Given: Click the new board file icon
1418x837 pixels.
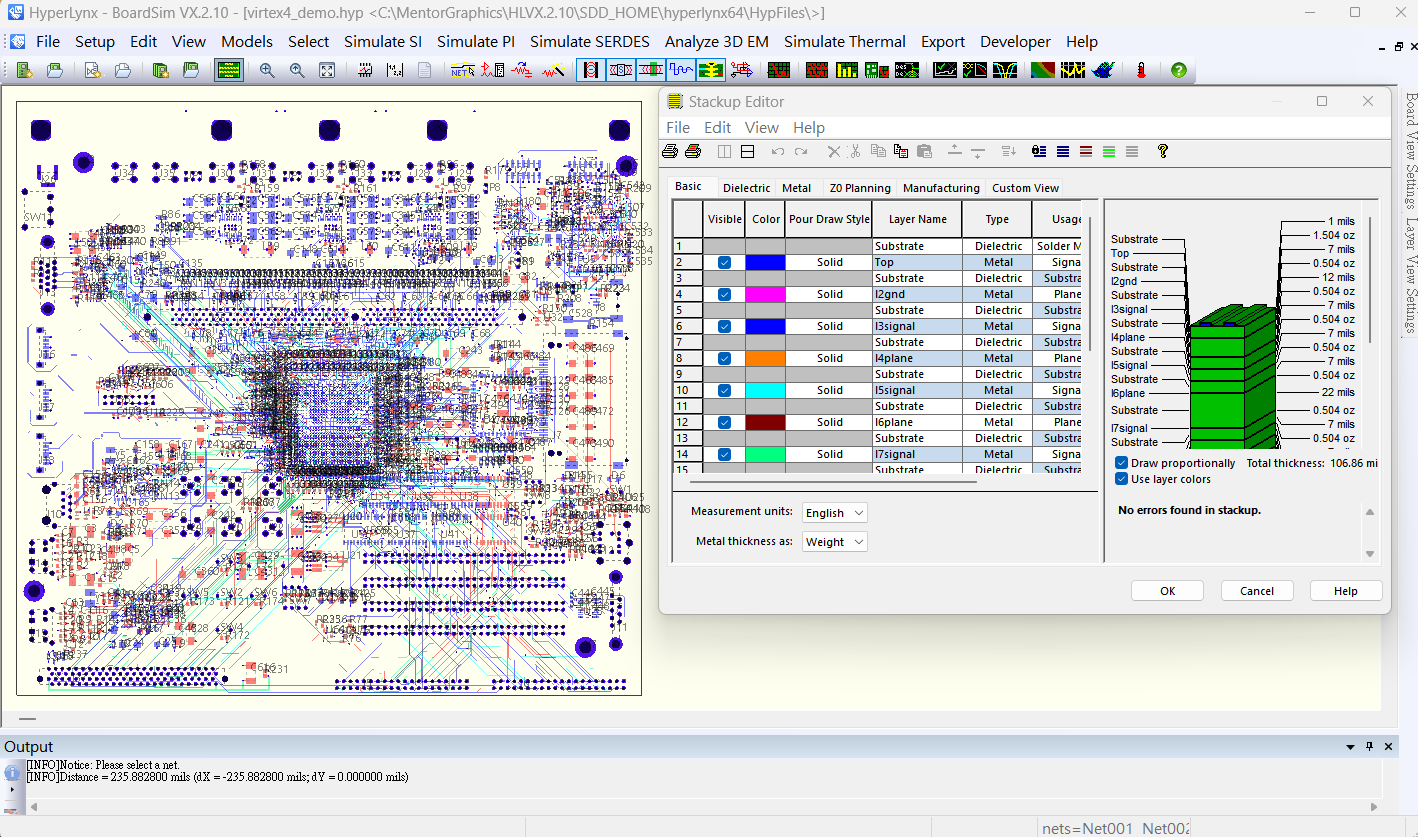Looking at the screenshot, I should click(x=25, y=70).
